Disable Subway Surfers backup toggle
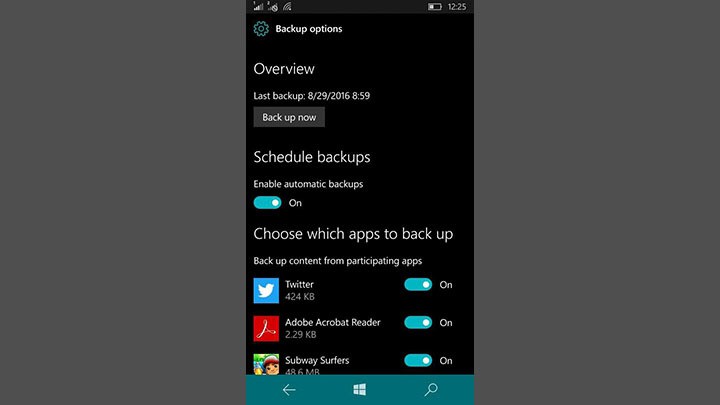Viewport: 720px width, 405px height. click(418, 360)
